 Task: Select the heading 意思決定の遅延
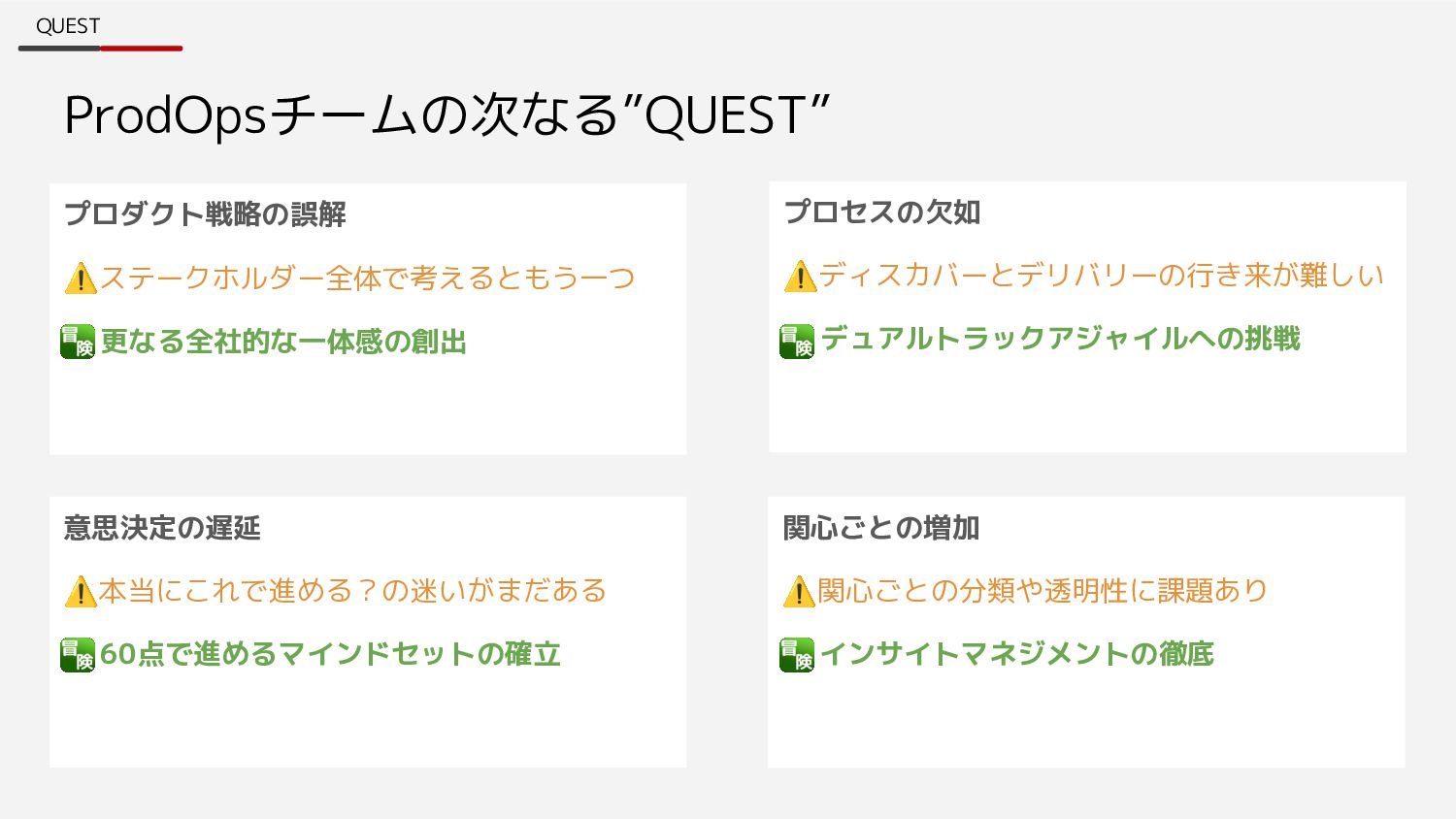(162, 527)
